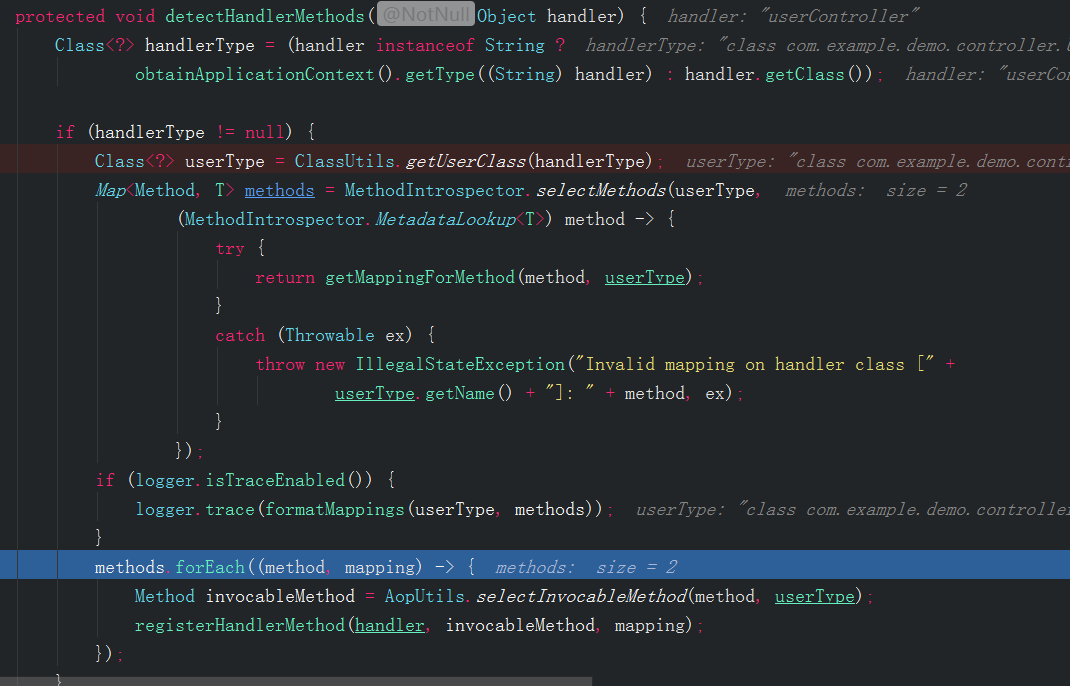1070x686 pixels.
Task: Click the formatMappings method call
Action: (334, 510)
